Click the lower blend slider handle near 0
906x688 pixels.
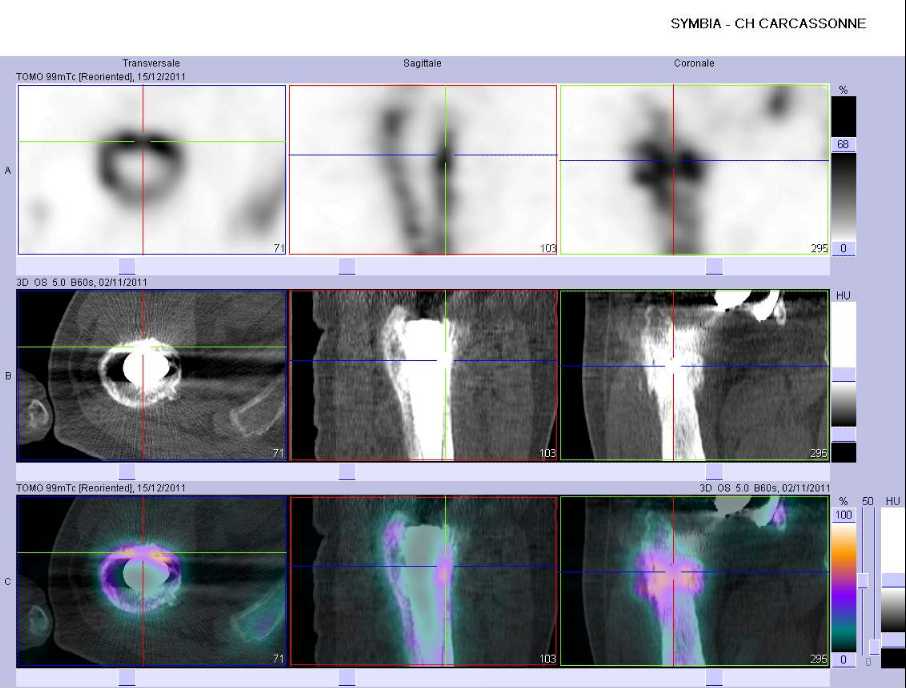pyautogui.click(x=875, y=646)
